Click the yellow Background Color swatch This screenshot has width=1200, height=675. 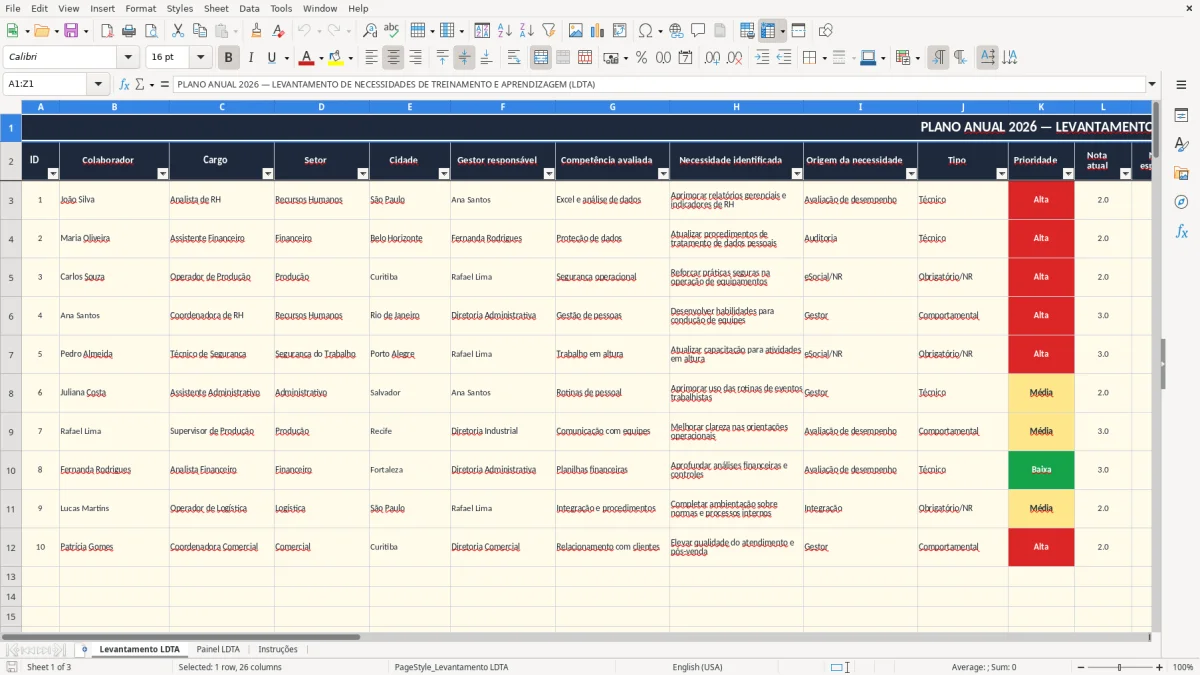tap(335, 58)
